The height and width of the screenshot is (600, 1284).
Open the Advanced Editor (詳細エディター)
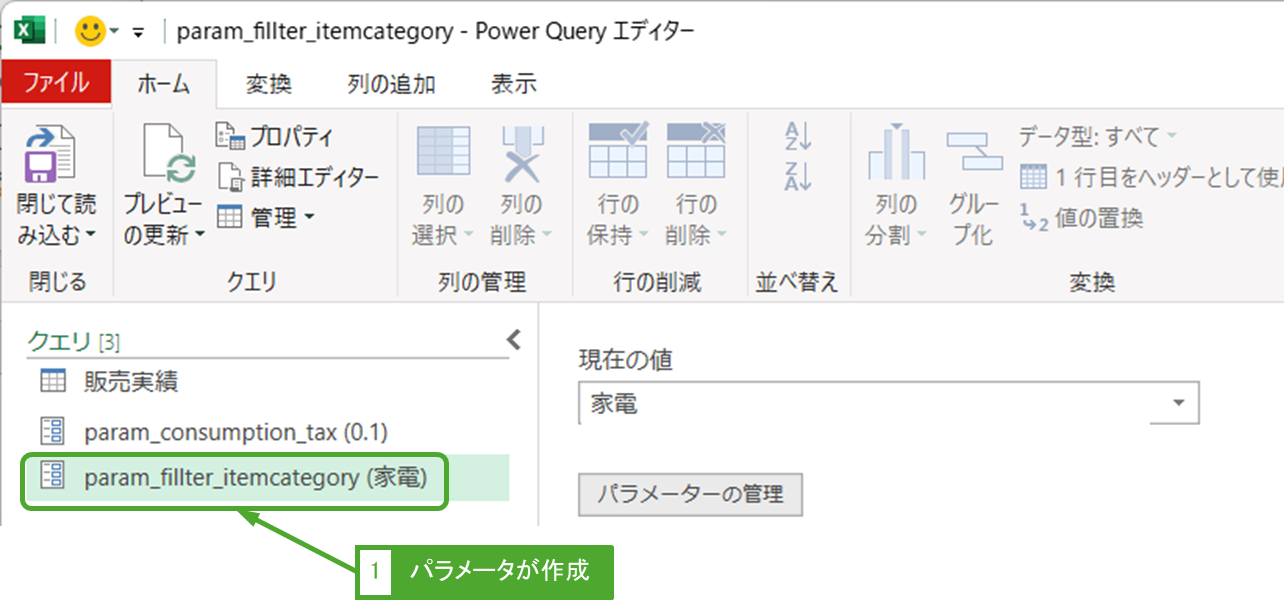299,177
